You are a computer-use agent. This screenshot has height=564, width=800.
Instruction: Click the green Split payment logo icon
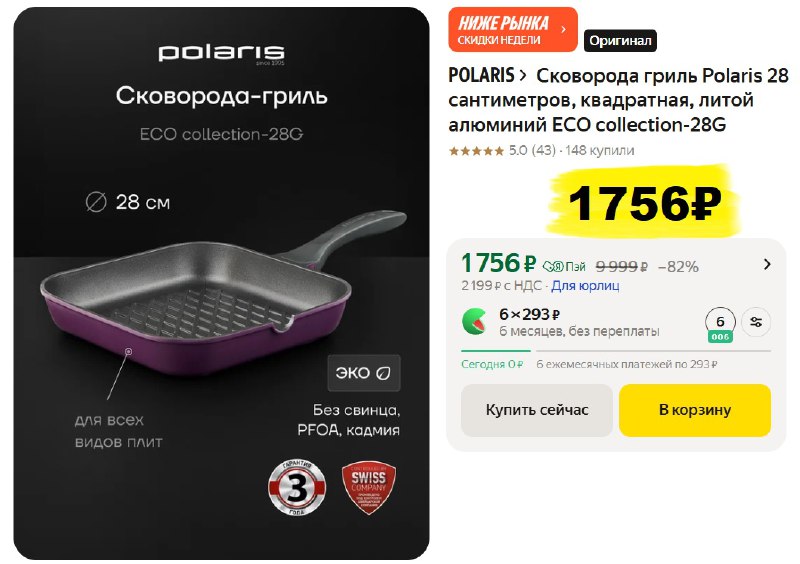pos(474,322)
